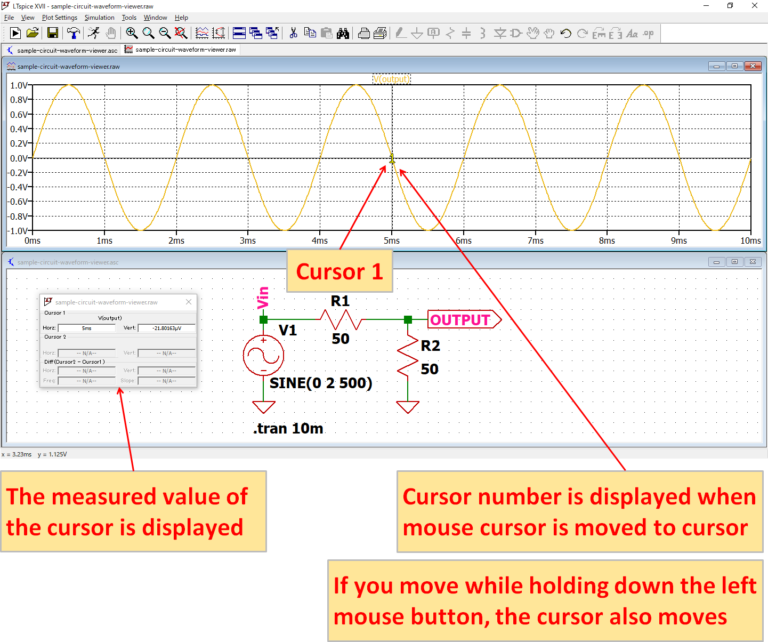Select the Ground symbol tool
The width and height of the screenshot is (768, 642).
click(417, 33)
